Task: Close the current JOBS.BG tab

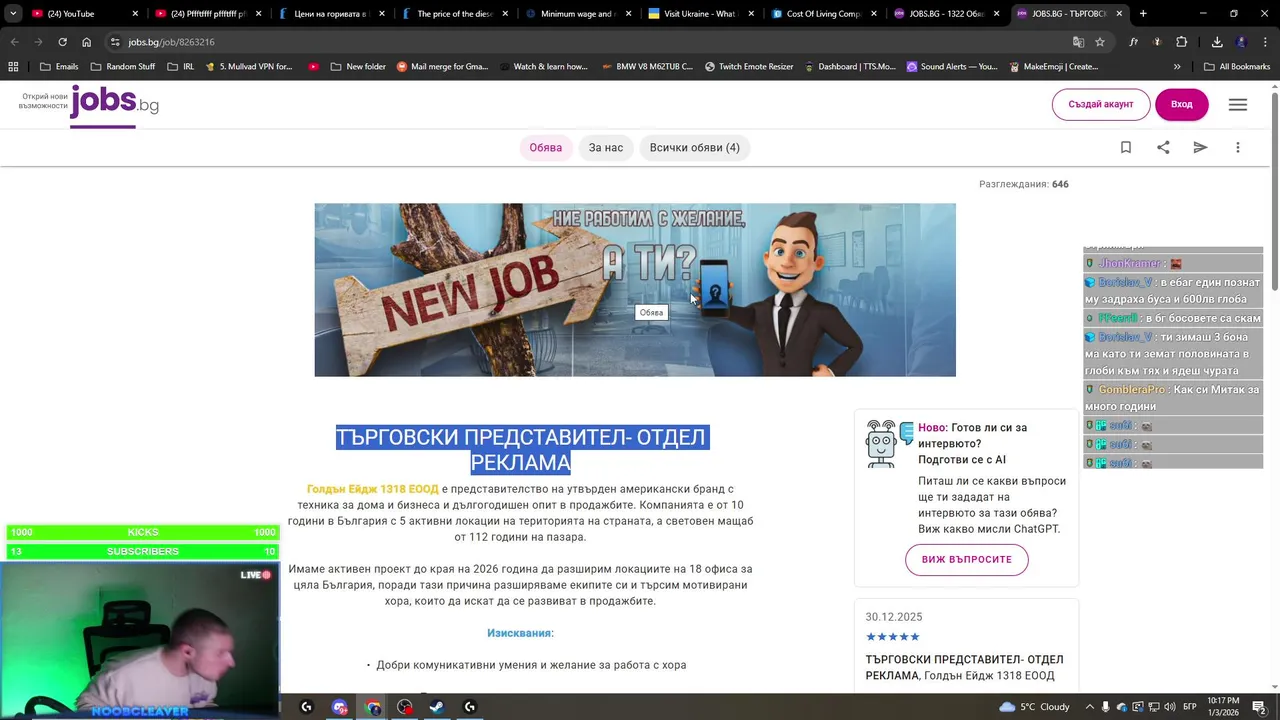Action: pyautogui.click(x=1119, y=14)
